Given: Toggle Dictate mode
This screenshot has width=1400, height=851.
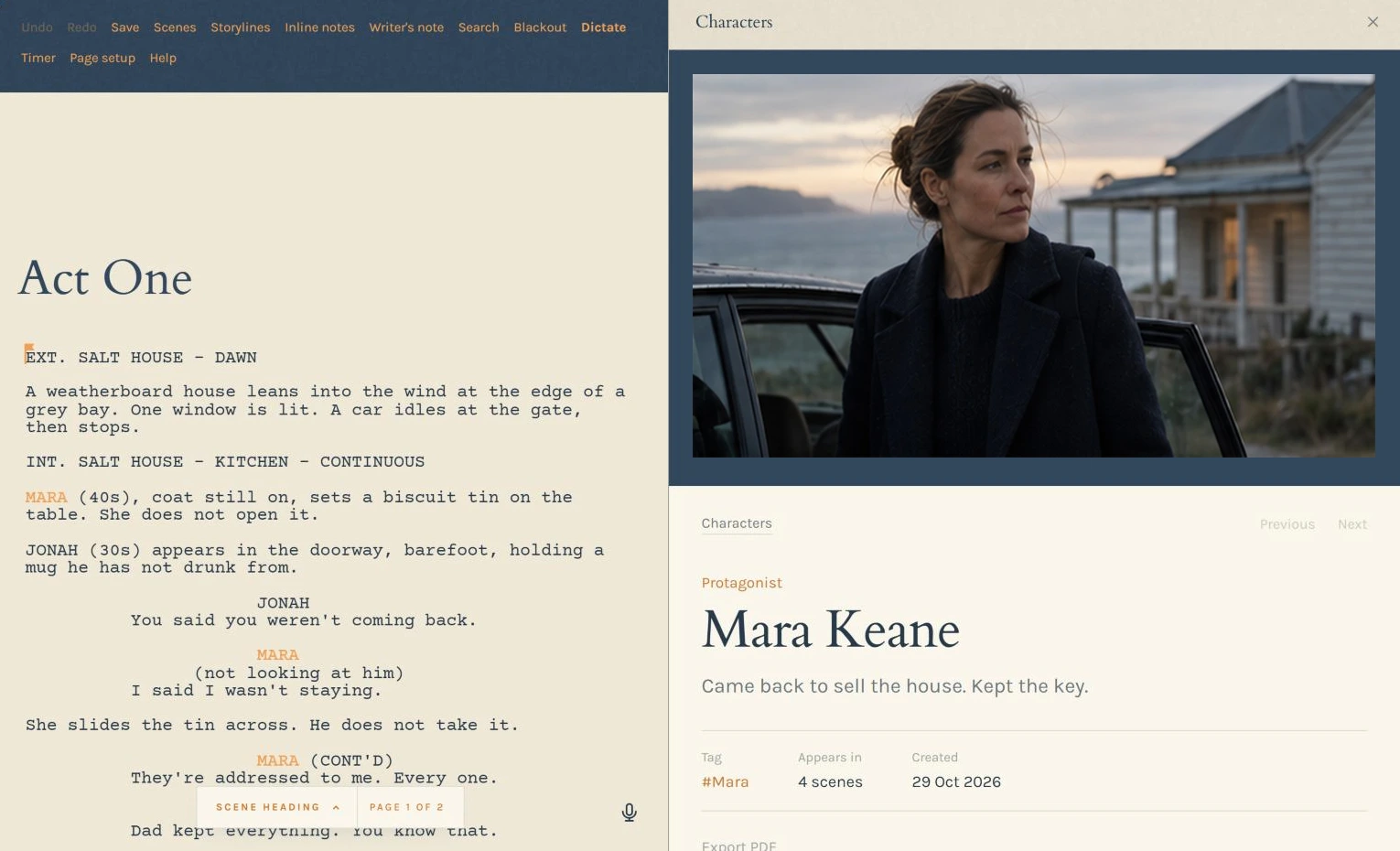Looking at the screenshot, I should pyautogui.click(x=604, y=27).
